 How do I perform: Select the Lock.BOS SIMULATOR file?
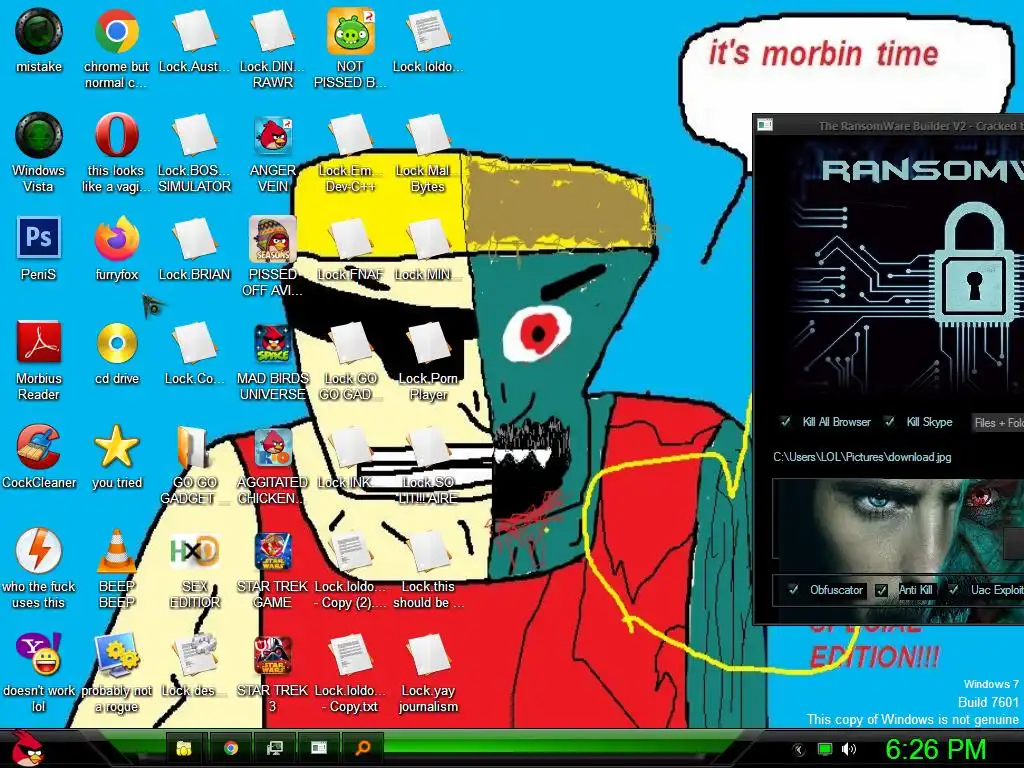[194, 135]
